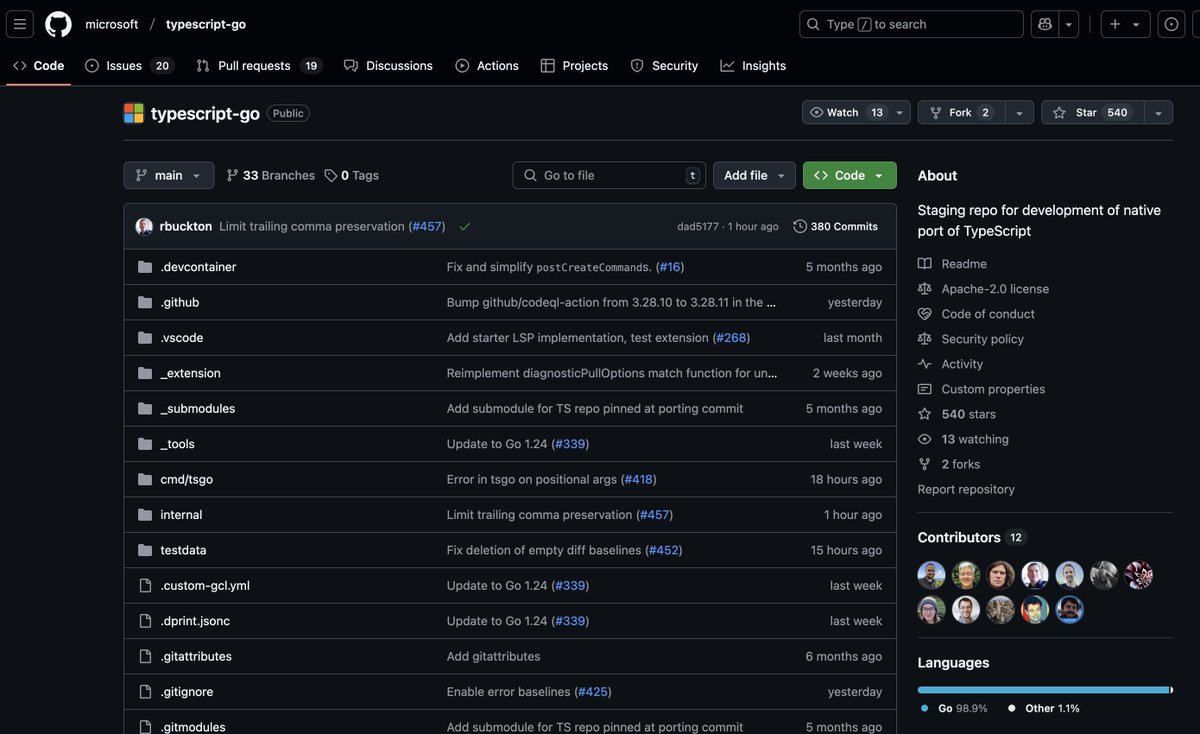This screenshot has width=1200, height=734.
Task: Open the .custom-gcl.yml file
Action: [x=205, y=586]
